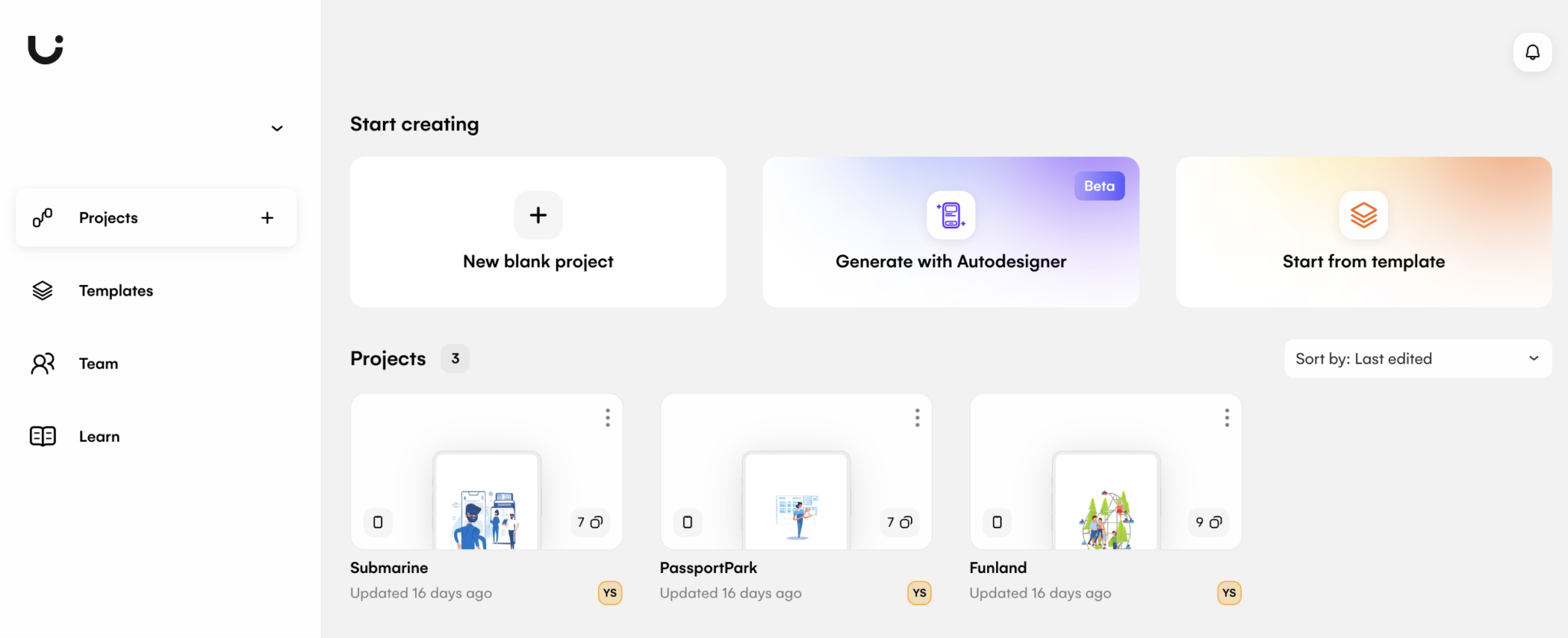Open the three-dot menu on the Submarine project

tap(607, 417)
